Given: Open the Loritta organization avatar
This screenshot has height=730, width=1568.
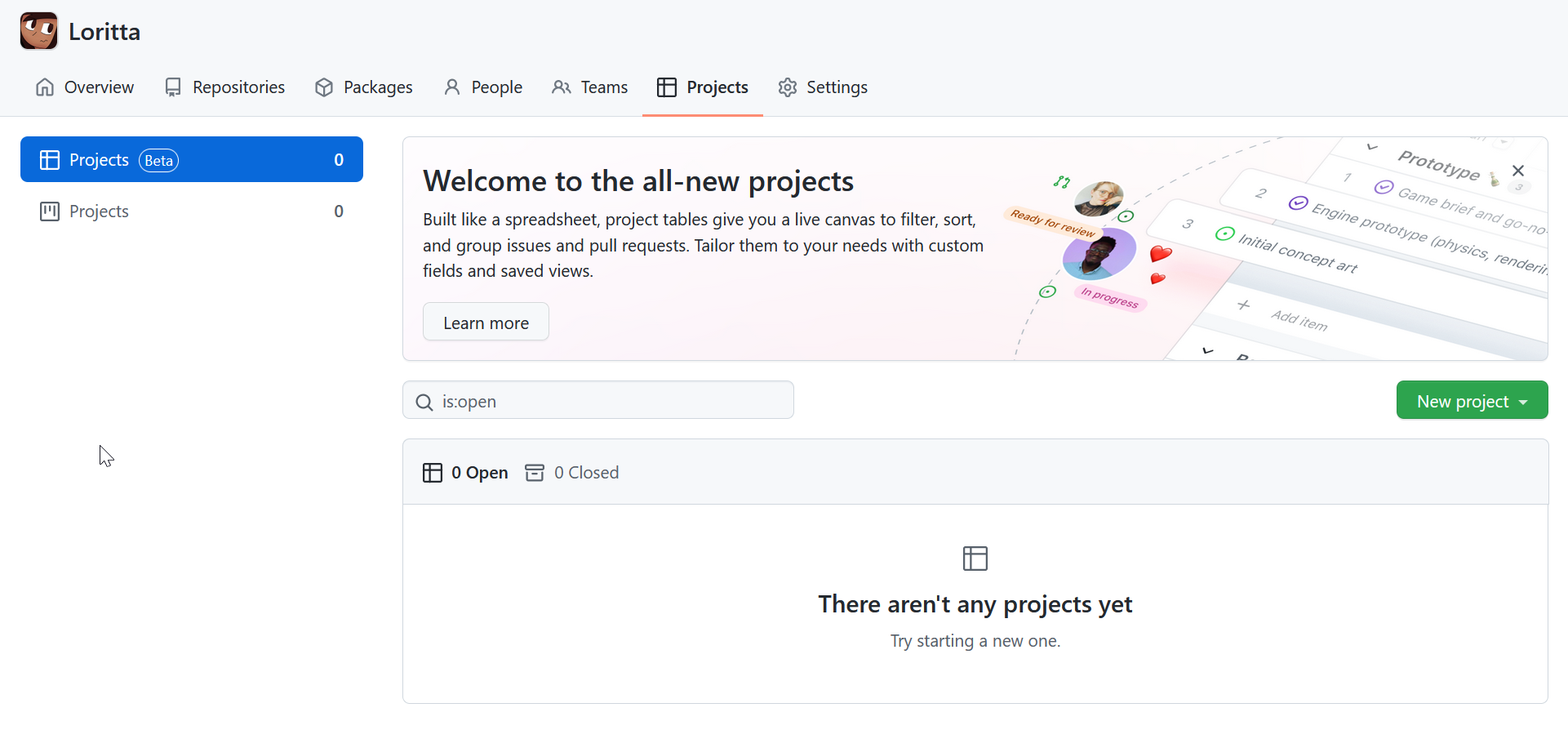Looking at the screenshot, I should pyautogui.click(x=38, y=30).
